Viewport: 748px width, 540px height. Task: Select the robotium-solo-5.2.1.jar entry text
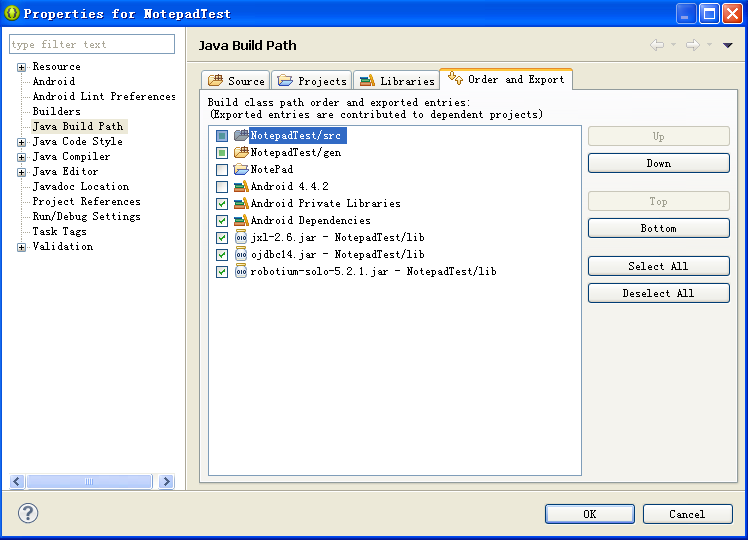[374, 271]
